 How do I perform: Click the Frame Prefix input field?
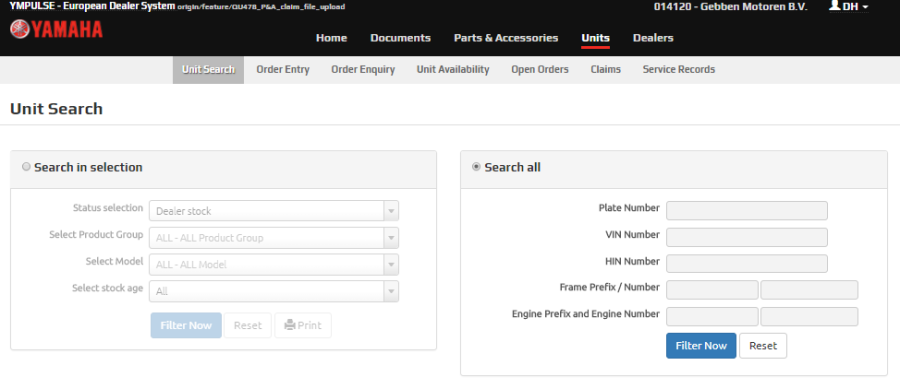pos(712,290)
